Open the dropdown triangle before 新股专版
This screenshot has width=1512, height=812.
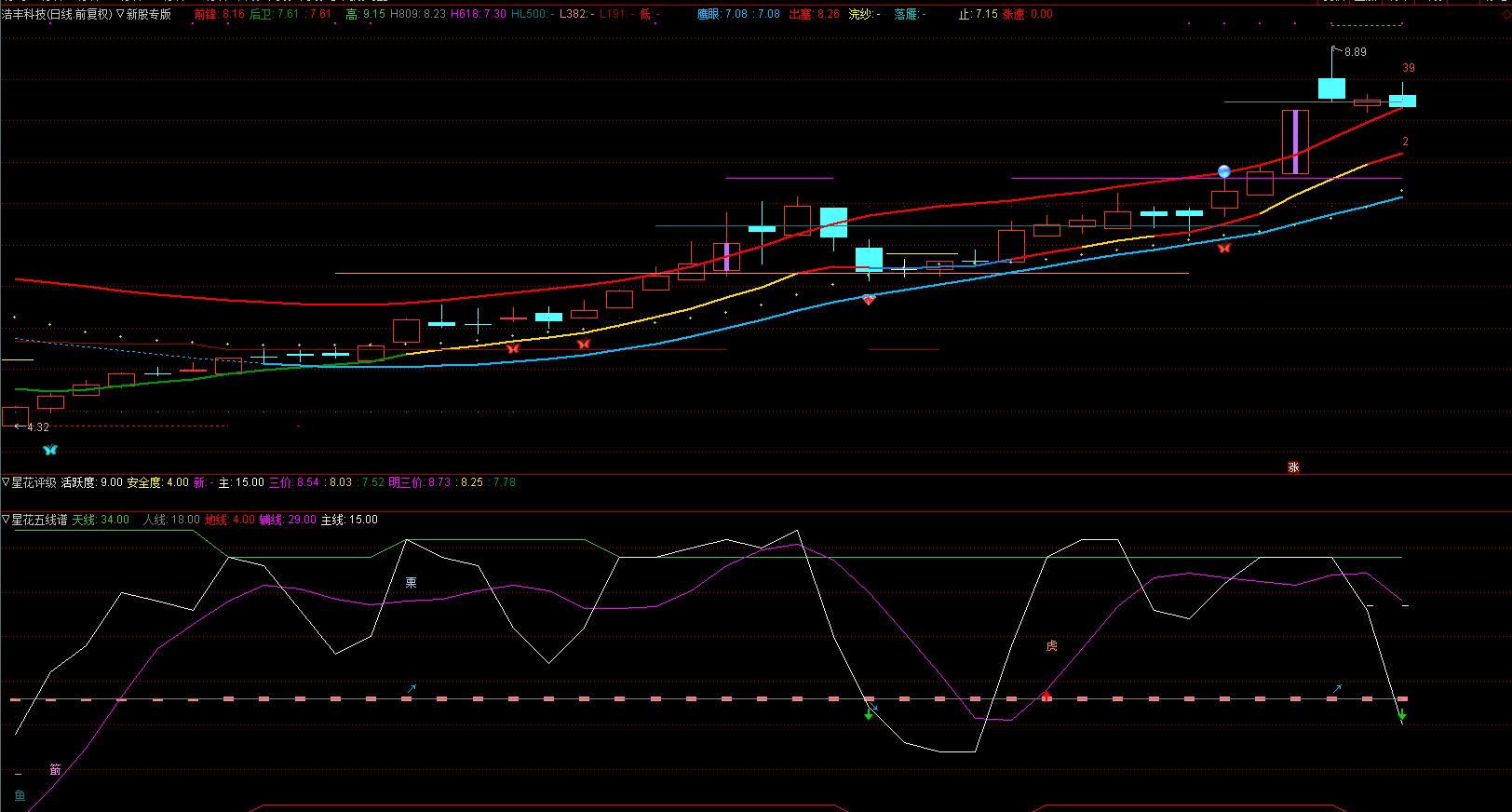[120, 14]
